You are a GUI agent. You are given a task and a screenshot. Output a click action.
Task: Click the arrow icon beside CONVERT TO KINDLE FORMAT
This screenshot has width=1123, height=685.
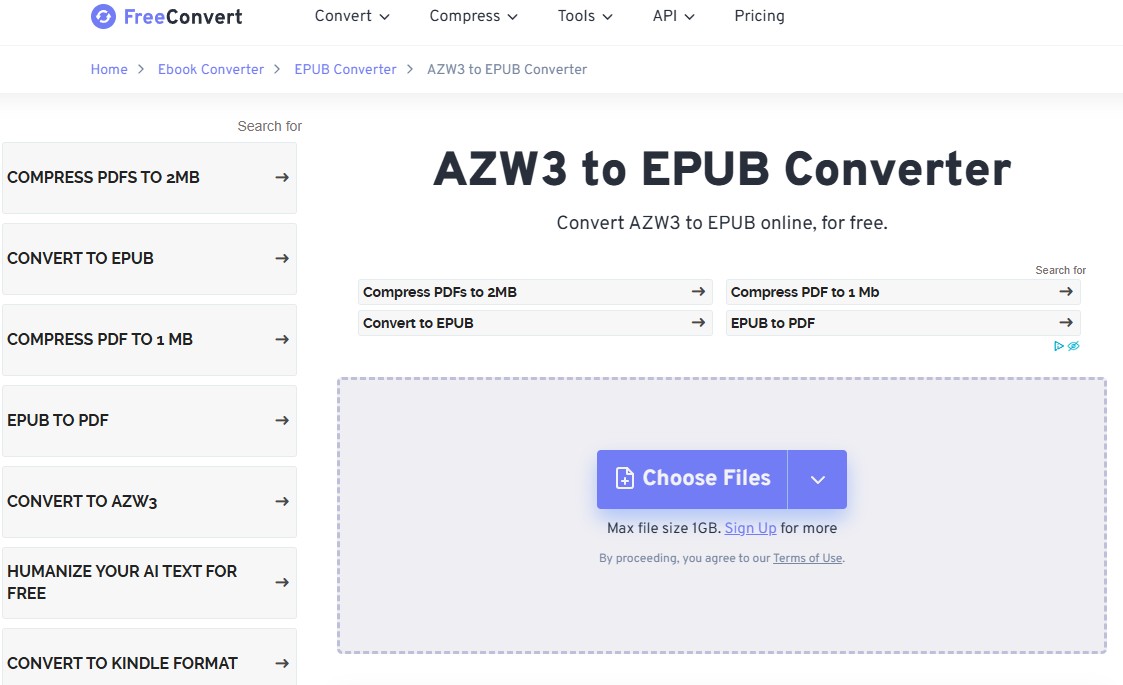click(283, 663)
